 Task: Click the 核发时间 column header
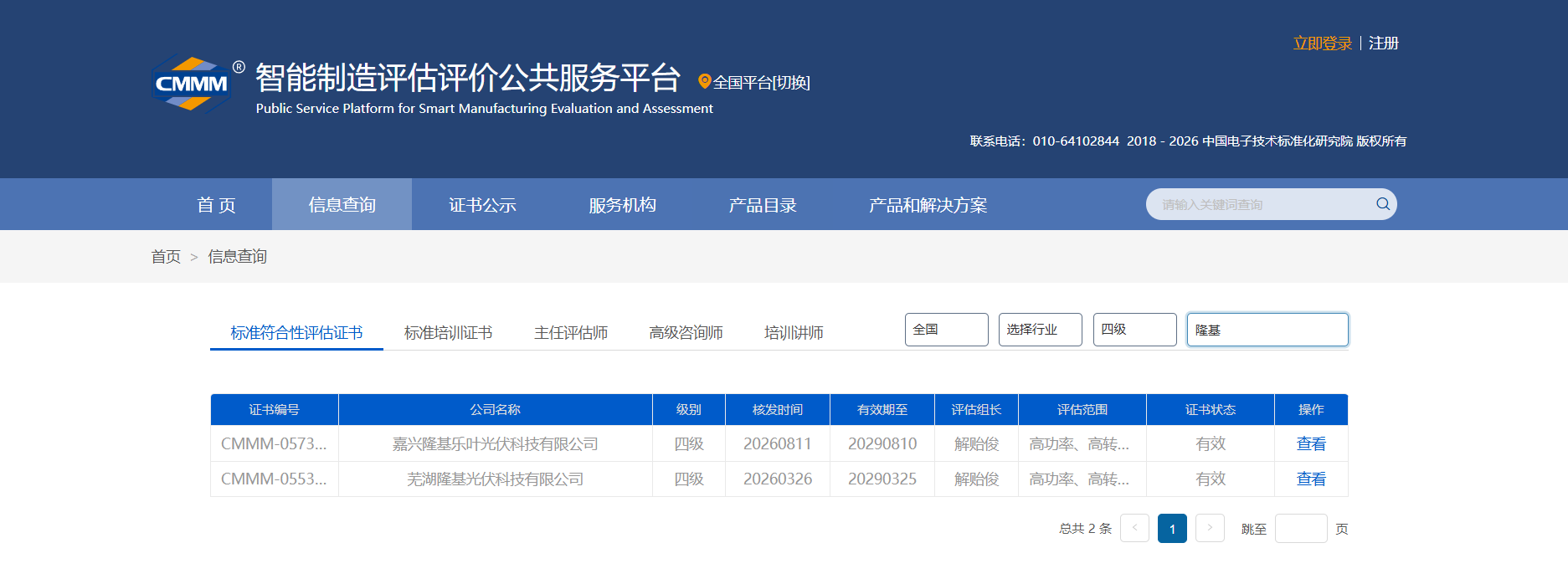(x=777, y=410)
